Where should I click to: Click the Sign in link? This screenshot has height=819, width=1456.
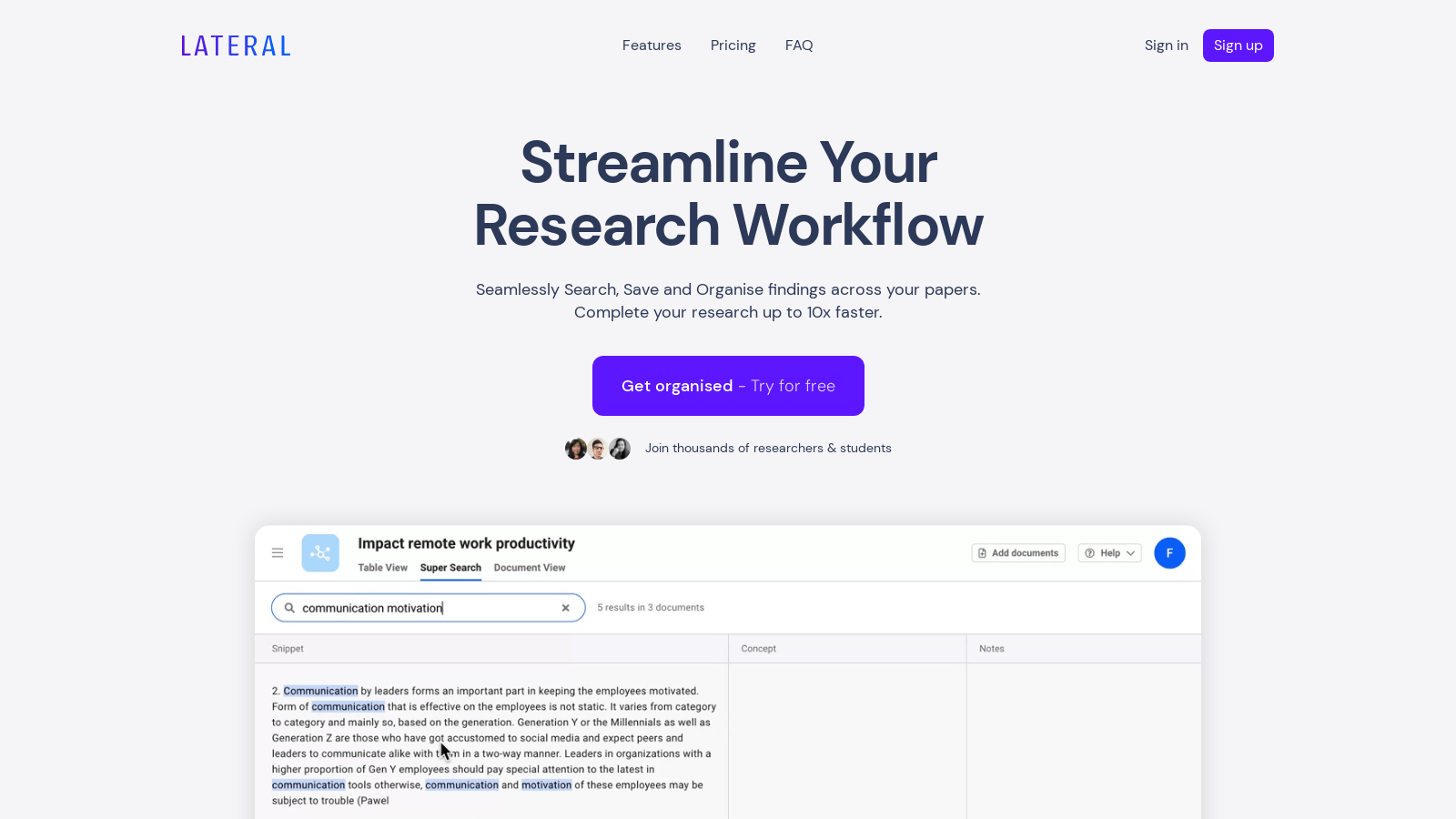click(x=1167, y=45)
